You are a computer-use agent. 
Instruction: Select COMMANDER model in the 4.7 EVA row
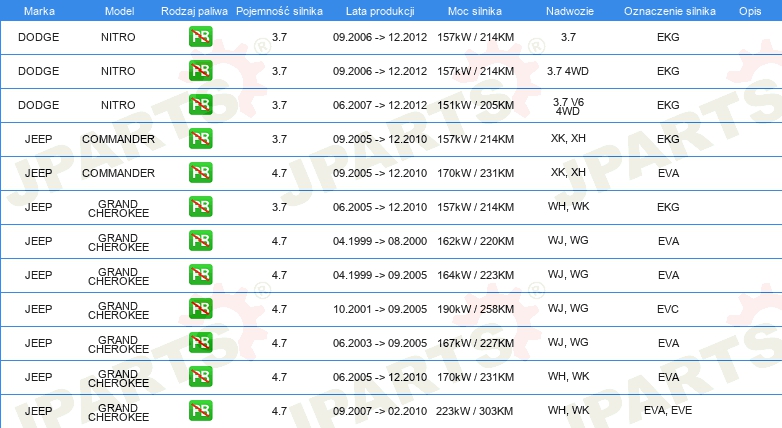tap(118, 173)
